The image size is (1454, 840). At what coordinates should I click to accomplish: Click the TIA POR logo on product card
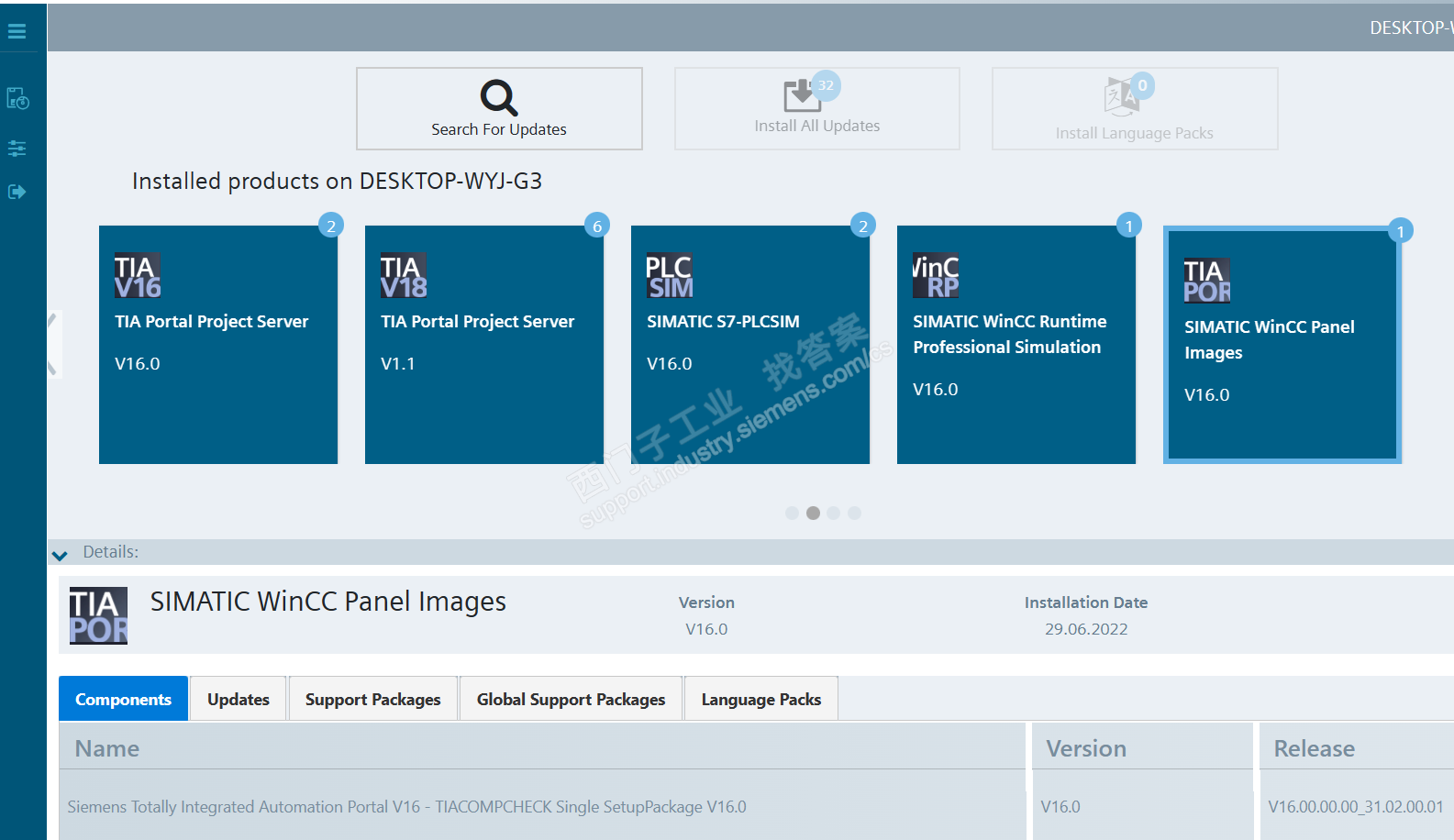coord(1207,281)
